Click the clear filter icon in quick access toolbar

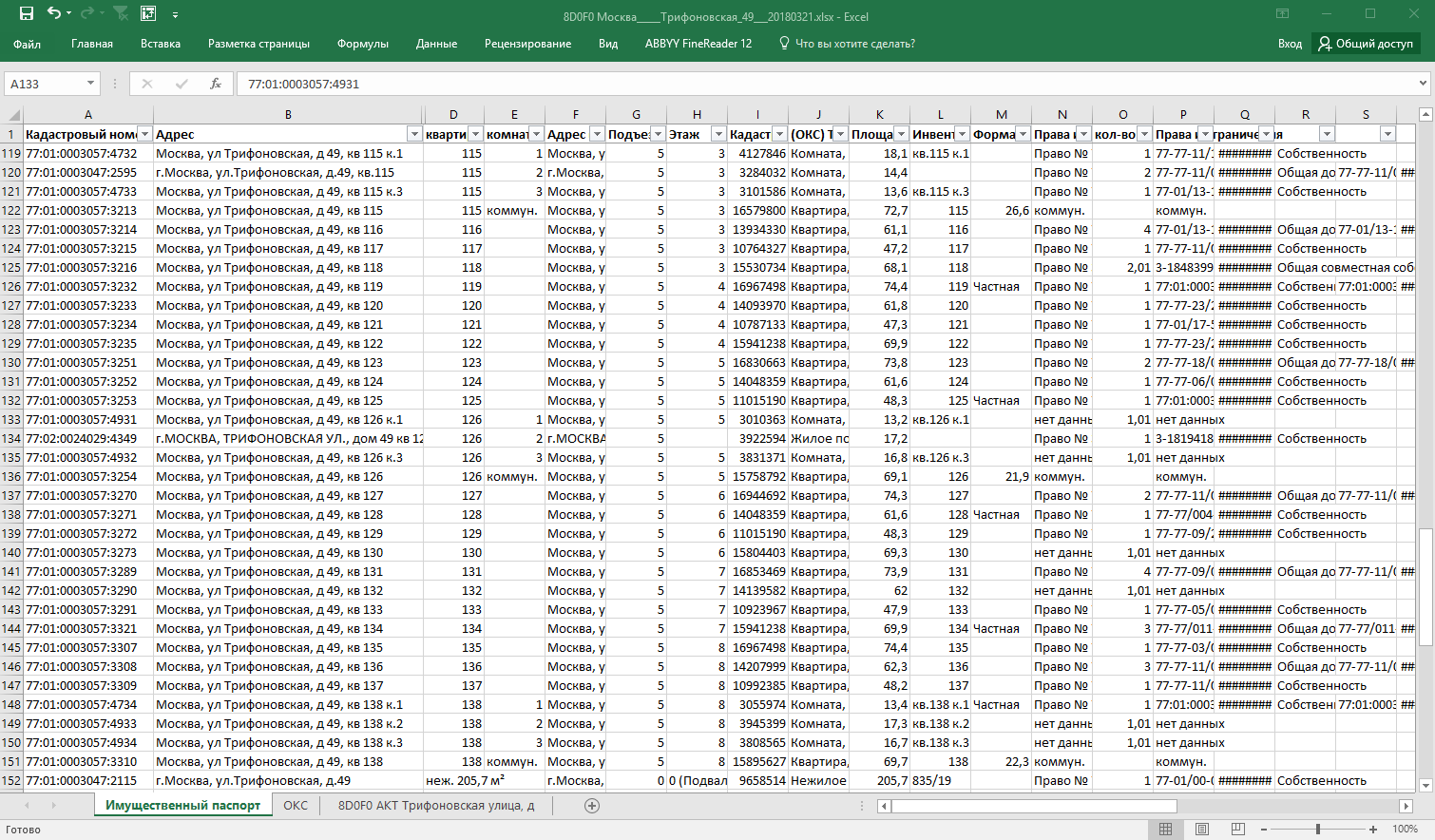[x=121, y=13]
